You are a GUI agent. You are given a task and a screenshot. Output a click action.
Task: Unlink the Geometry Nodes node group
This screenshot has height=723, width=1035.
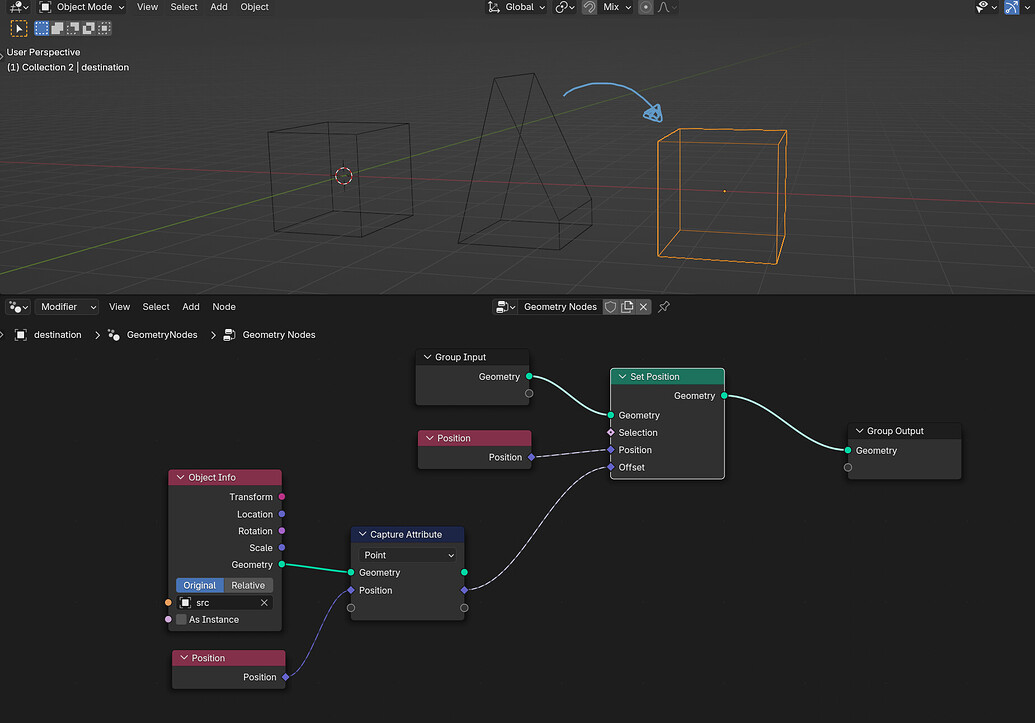[644, 307]
